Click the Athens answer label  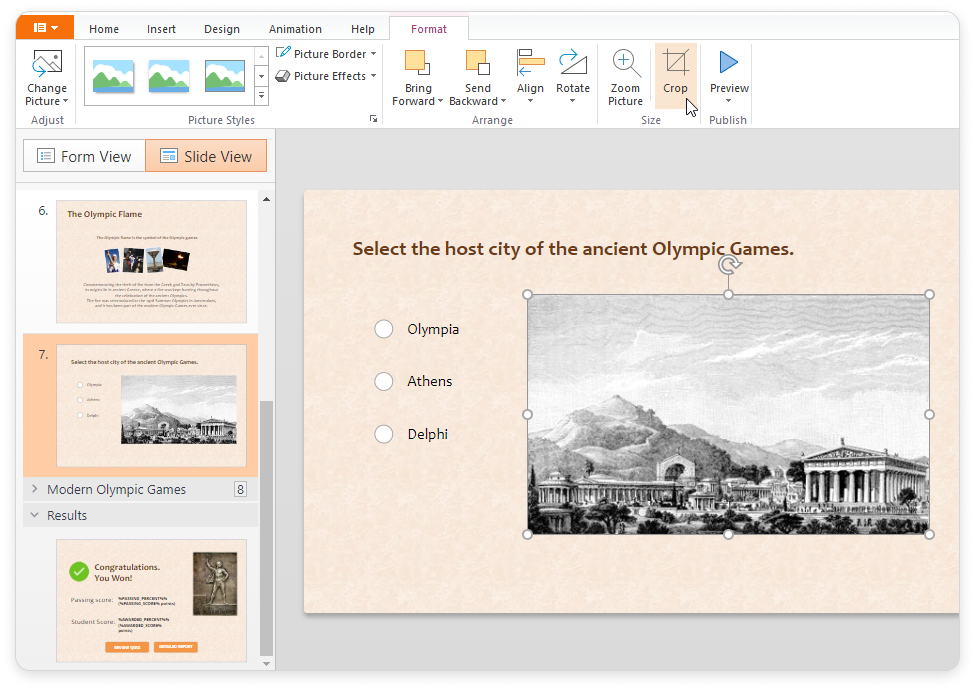pos(430,381)
